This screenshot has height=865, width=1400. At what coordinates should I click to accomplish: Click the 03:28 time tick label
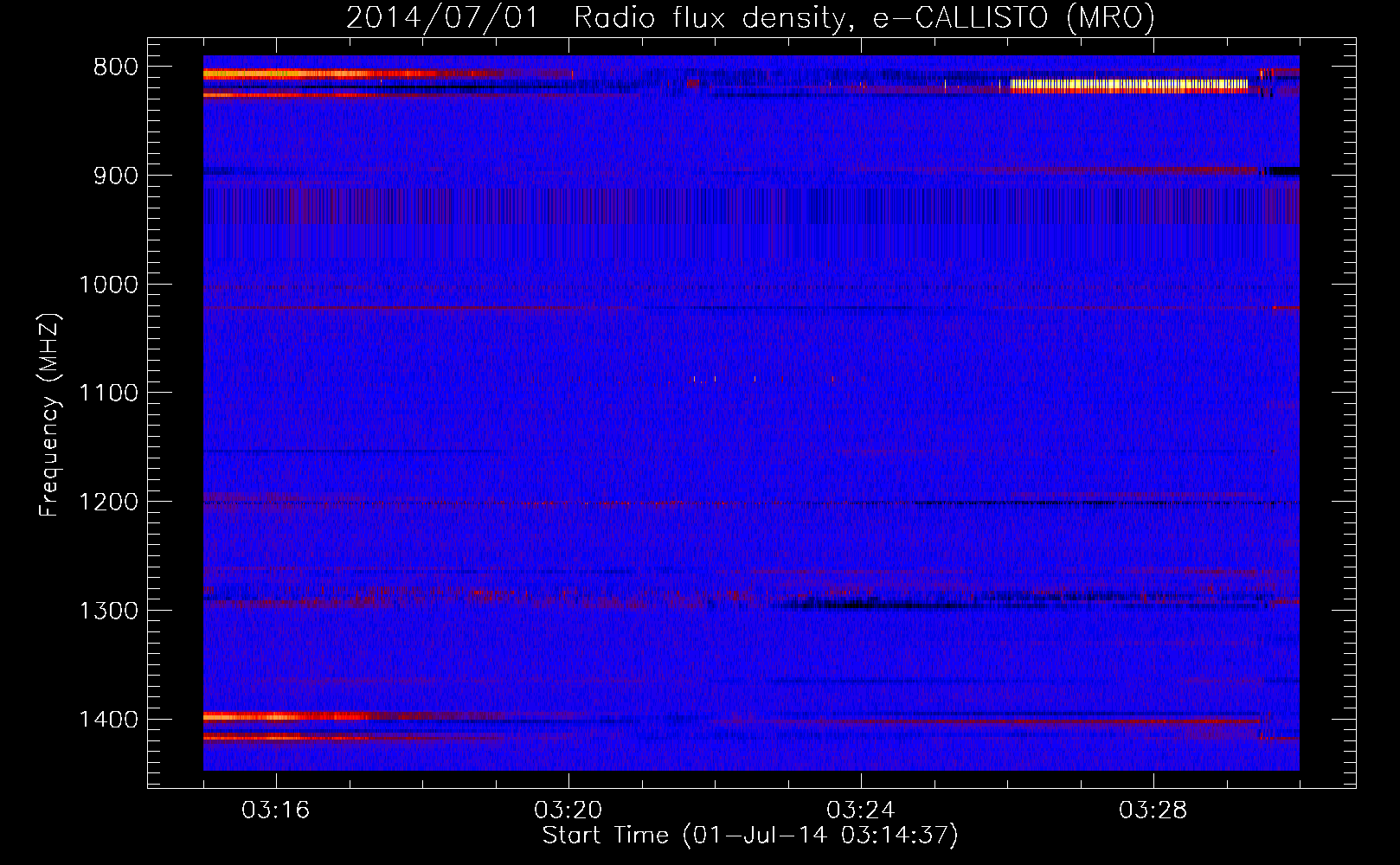point(1153,811)
